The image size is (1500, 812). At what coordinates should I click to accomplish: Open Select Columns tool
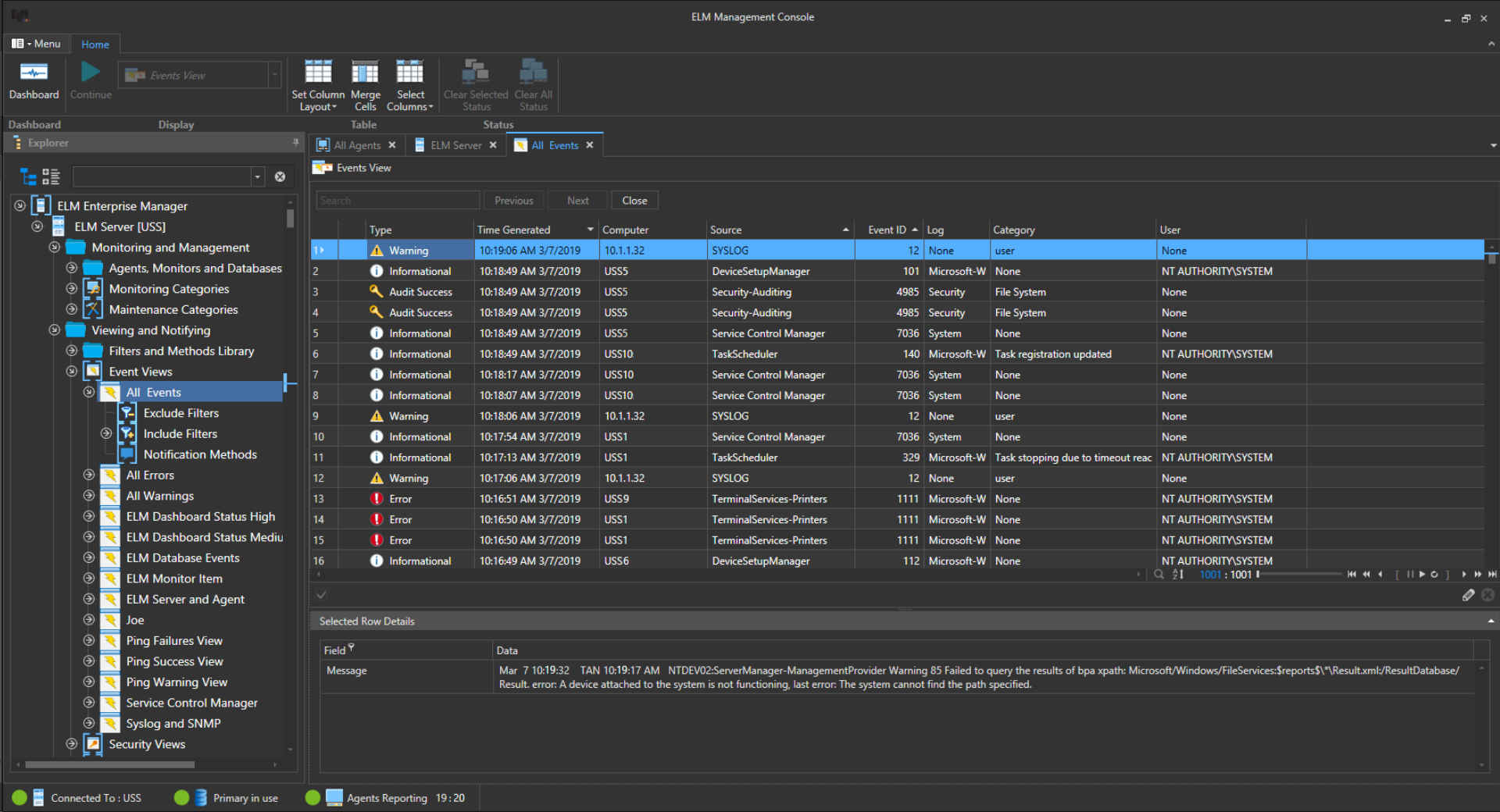(410, 85)
